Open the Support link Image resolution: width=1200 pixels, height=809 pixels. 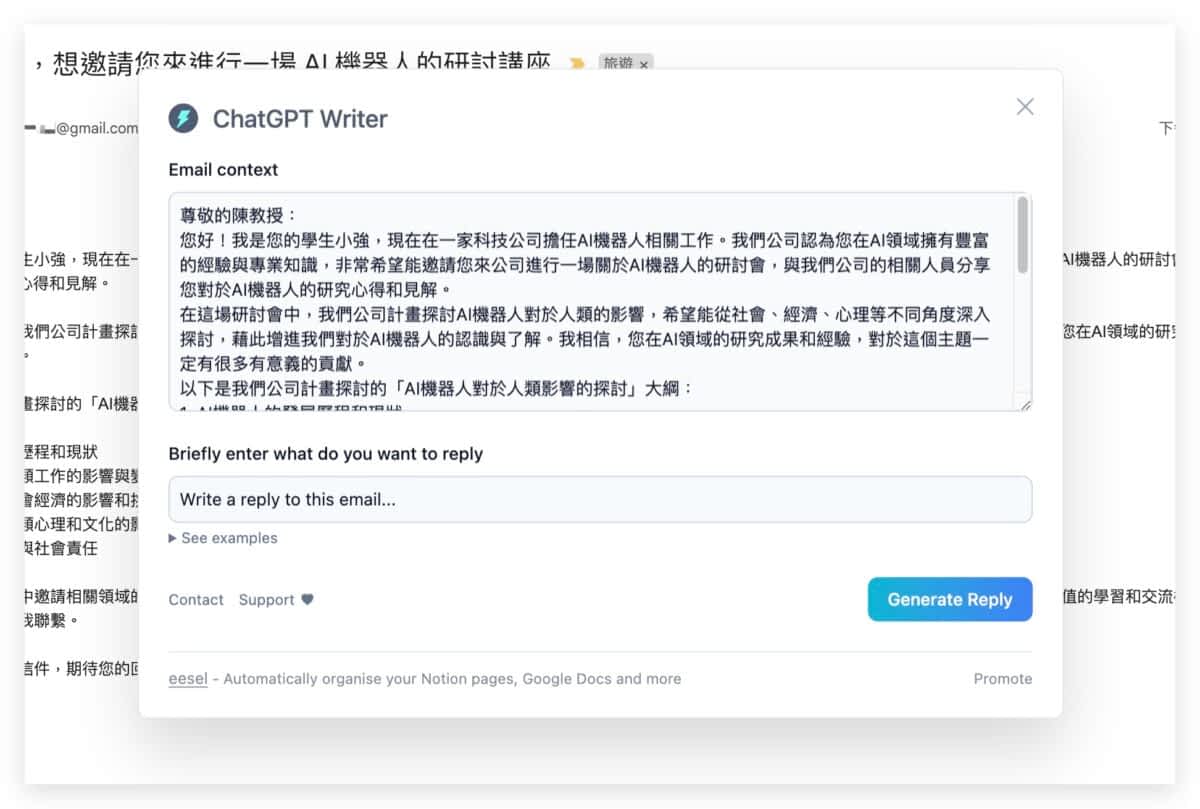[266, 600]
